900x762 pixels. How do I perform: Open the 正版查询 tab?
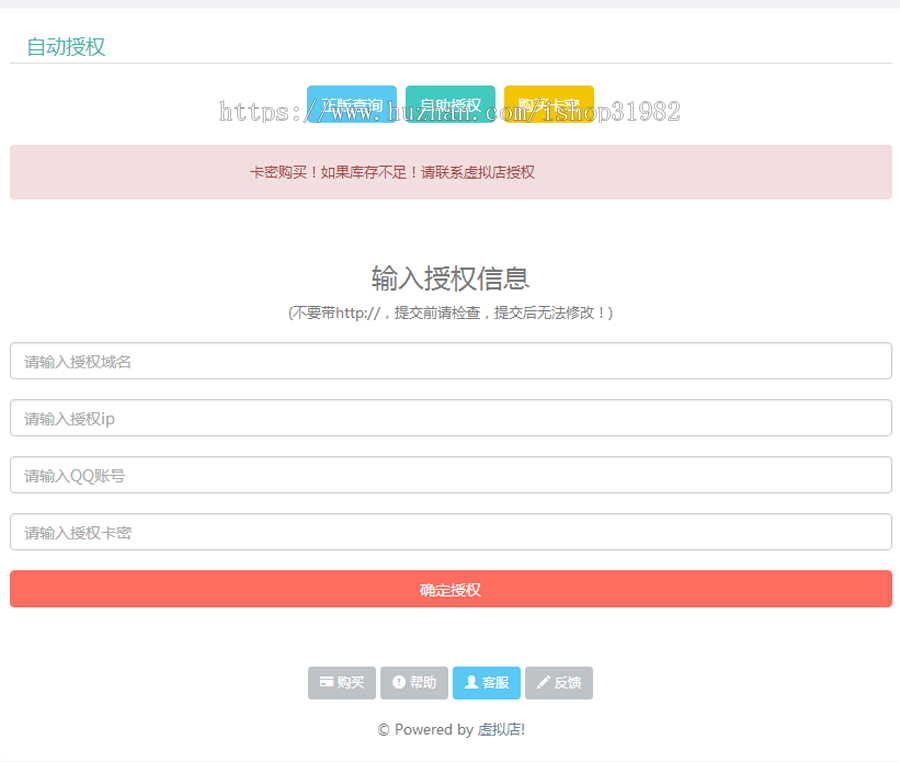pyautogui.click(x=351, y=104)
